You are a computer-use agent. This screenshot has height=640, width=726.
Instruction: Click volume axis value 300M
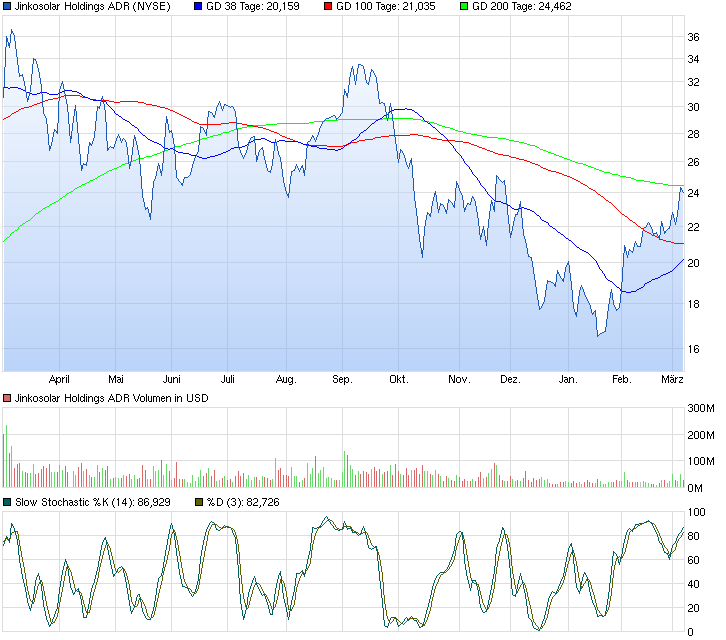(x=701, y=408)
